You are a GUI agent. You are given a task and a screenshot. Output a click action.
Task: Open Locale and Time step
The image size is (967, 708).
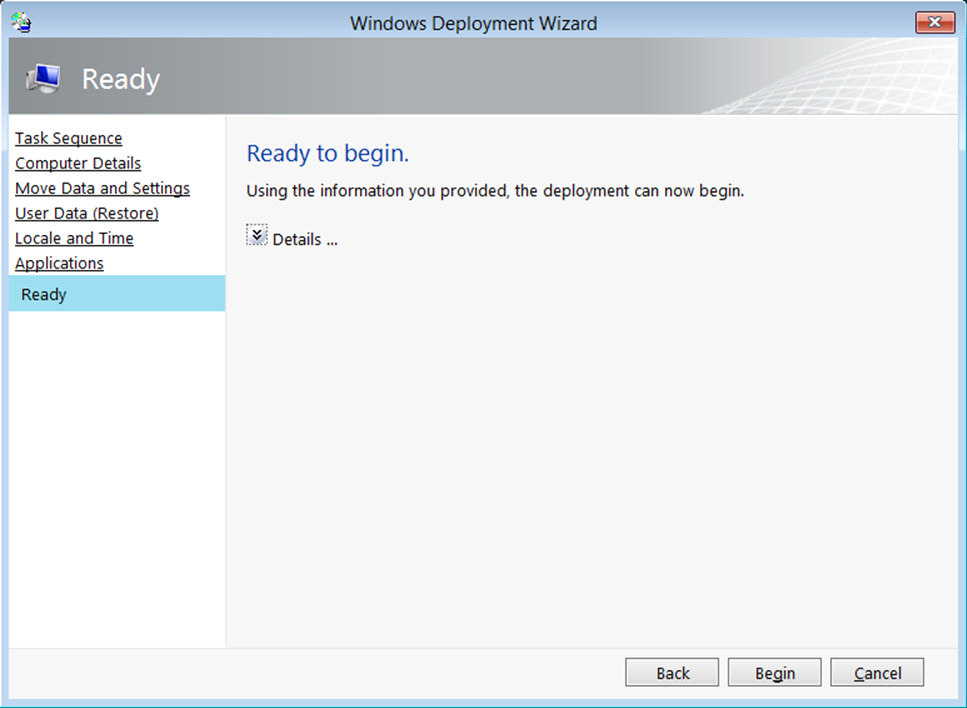(x=74, y=238)
